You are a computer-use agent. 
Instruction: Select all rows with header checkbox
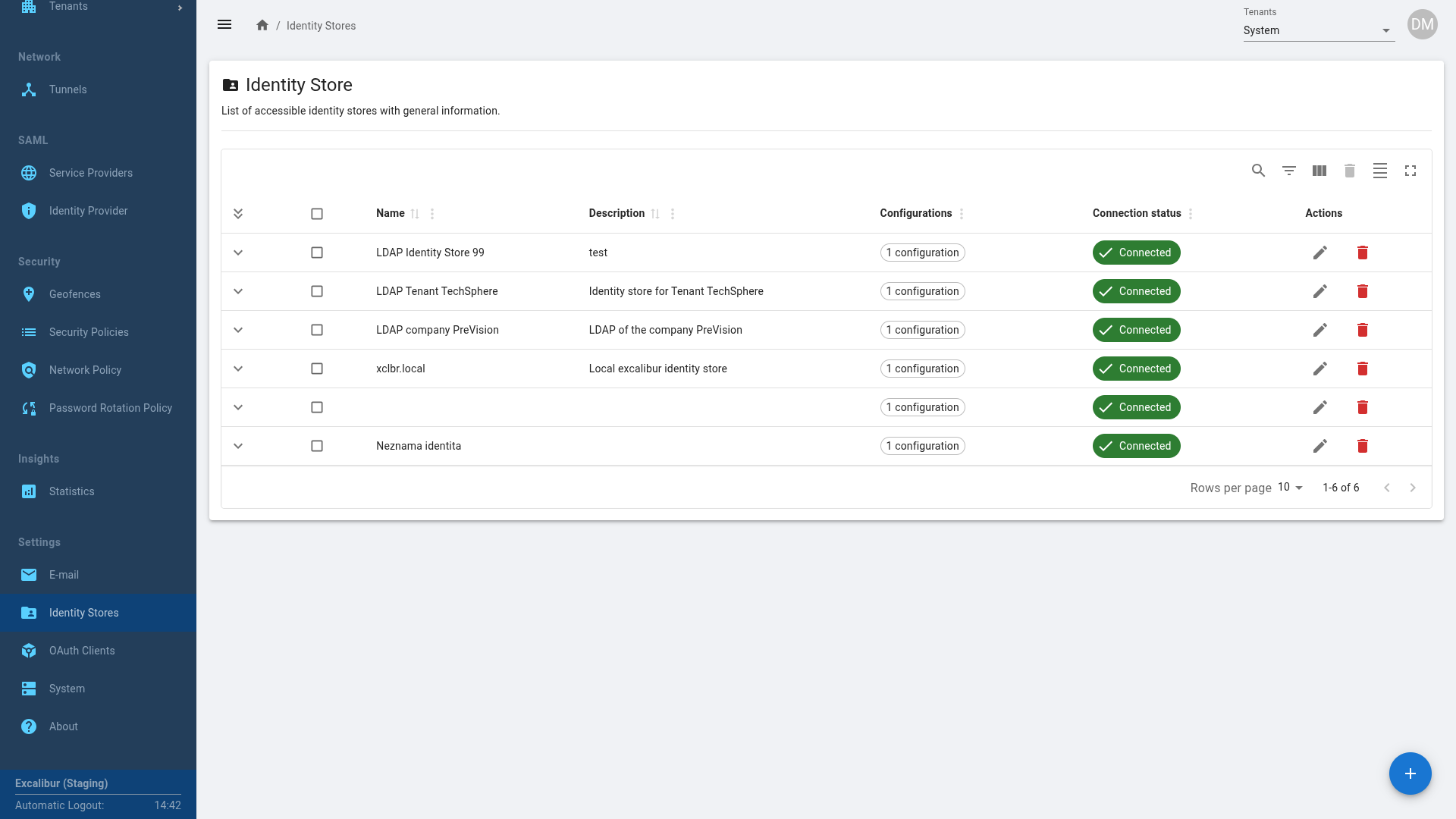pos(317,214)
